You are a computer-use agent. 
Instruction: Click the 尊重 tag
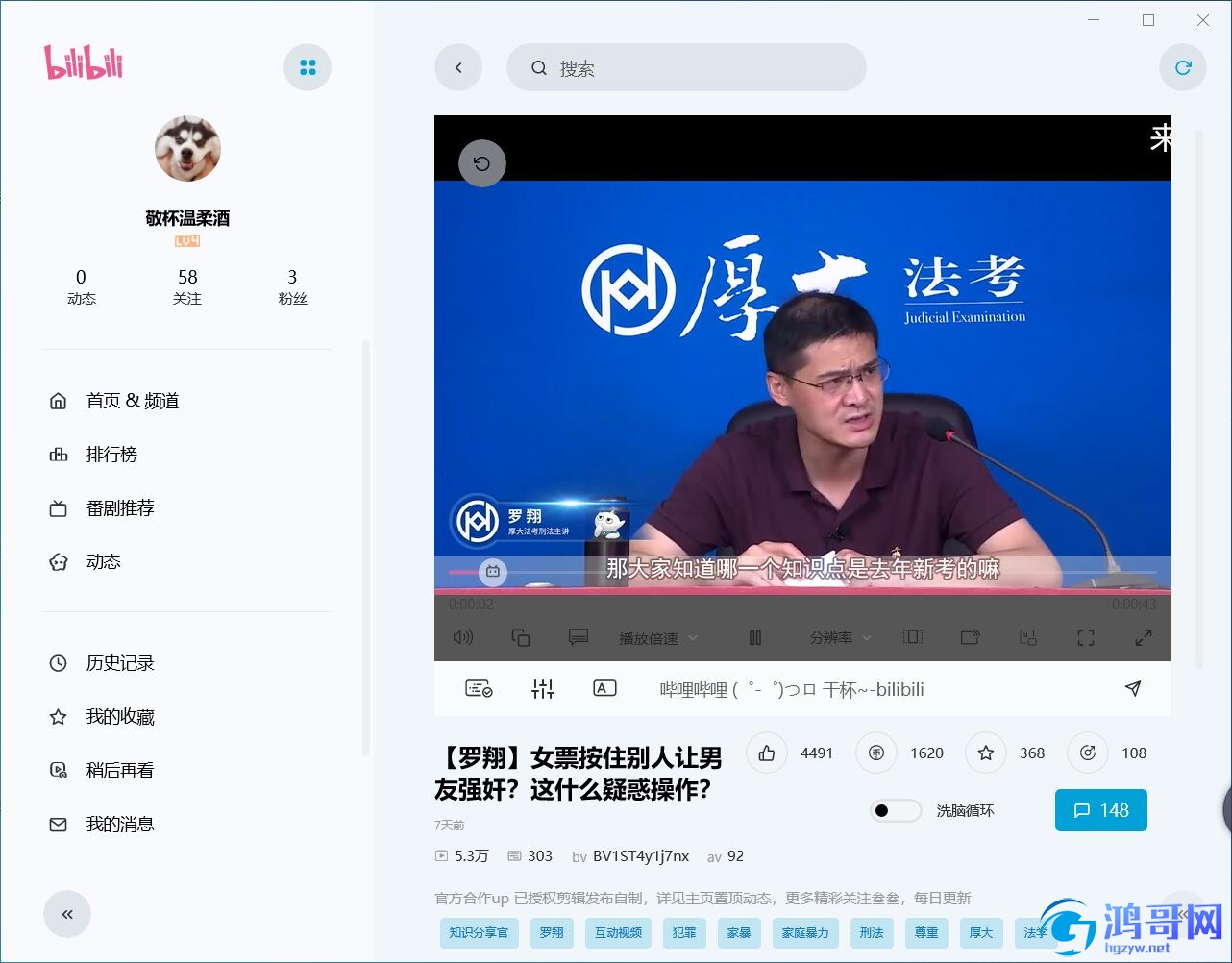coord(926,932)
